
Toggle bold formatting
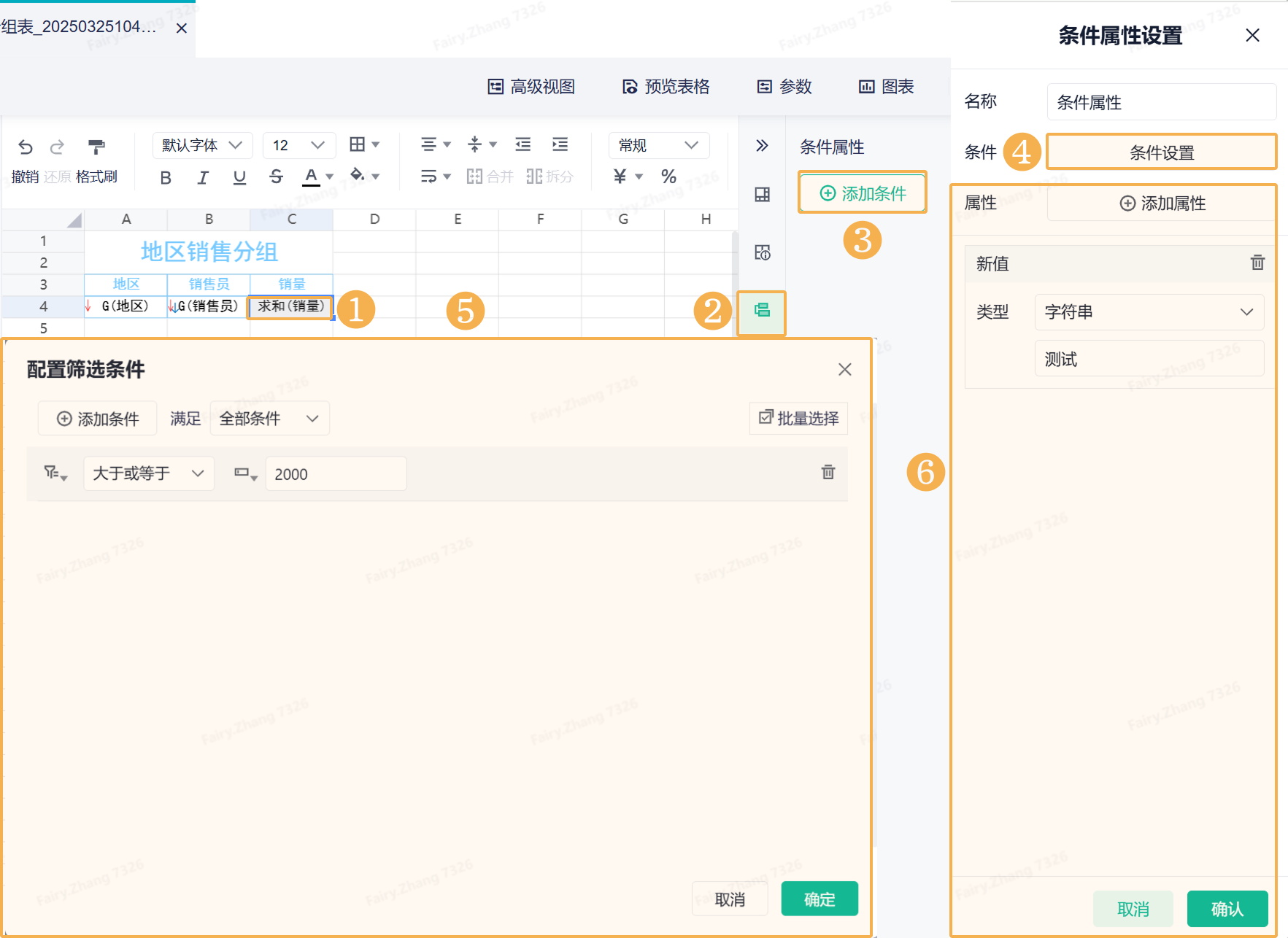(166, 177)
